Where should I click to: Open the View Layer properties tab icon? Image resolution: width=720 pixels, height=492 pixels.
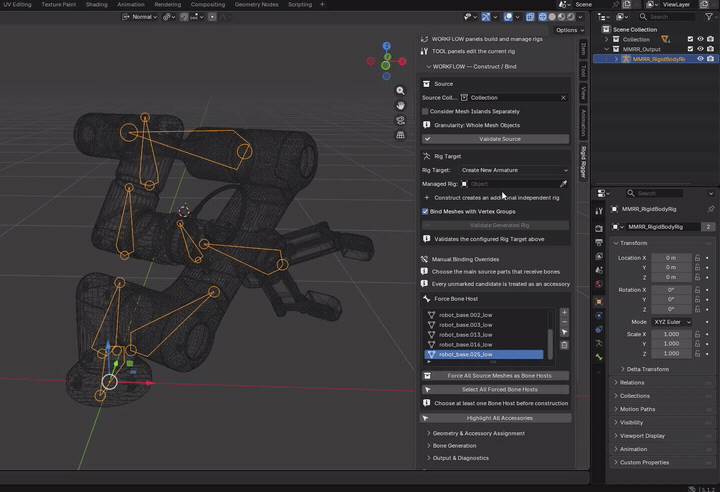point(599,256)
